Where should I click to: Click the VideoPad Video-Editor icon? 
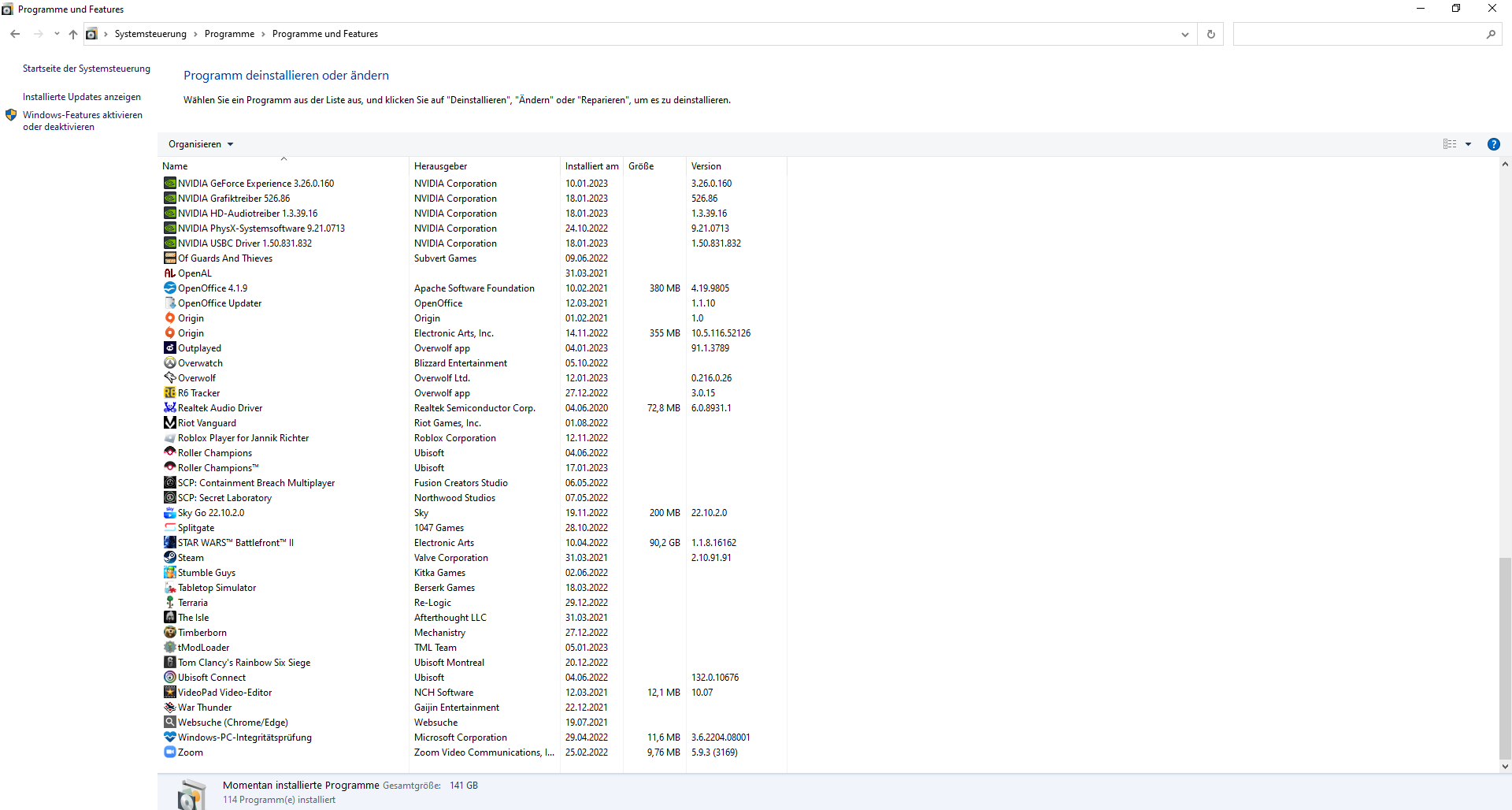169,692
